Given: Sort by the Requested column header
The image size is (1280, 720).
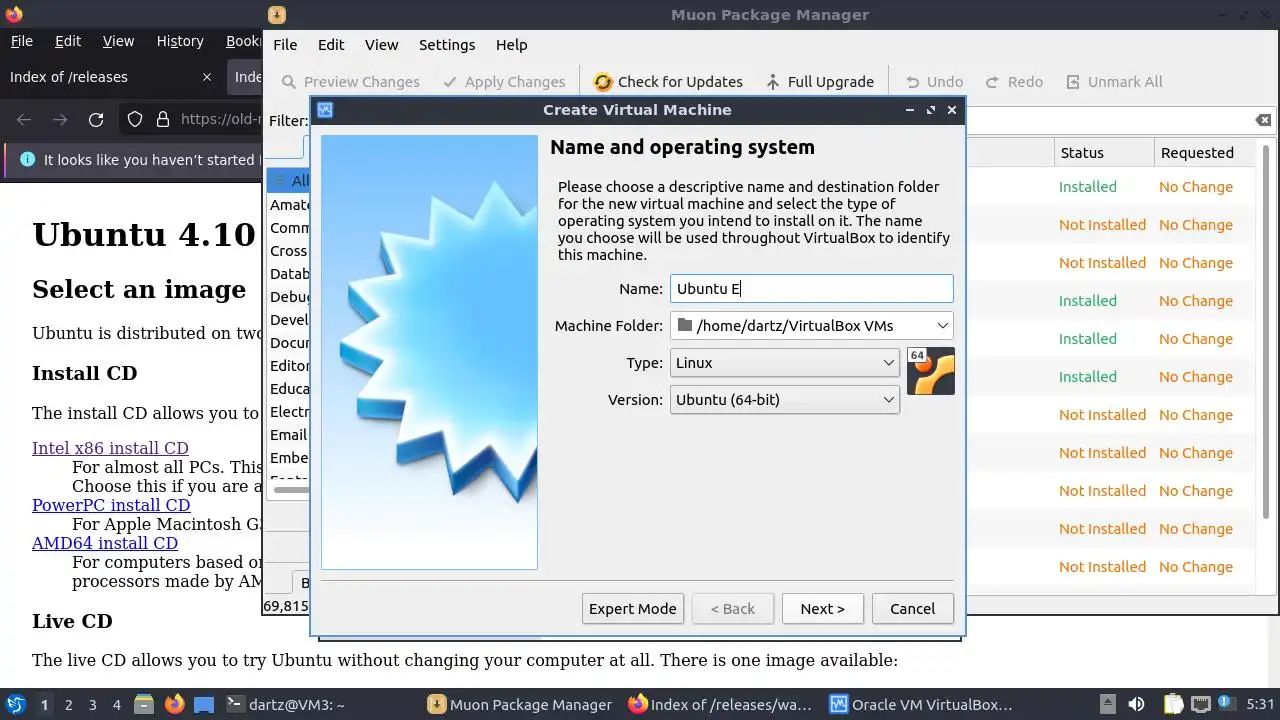Looking at the screenshot, I should [x=1203, y=153].
